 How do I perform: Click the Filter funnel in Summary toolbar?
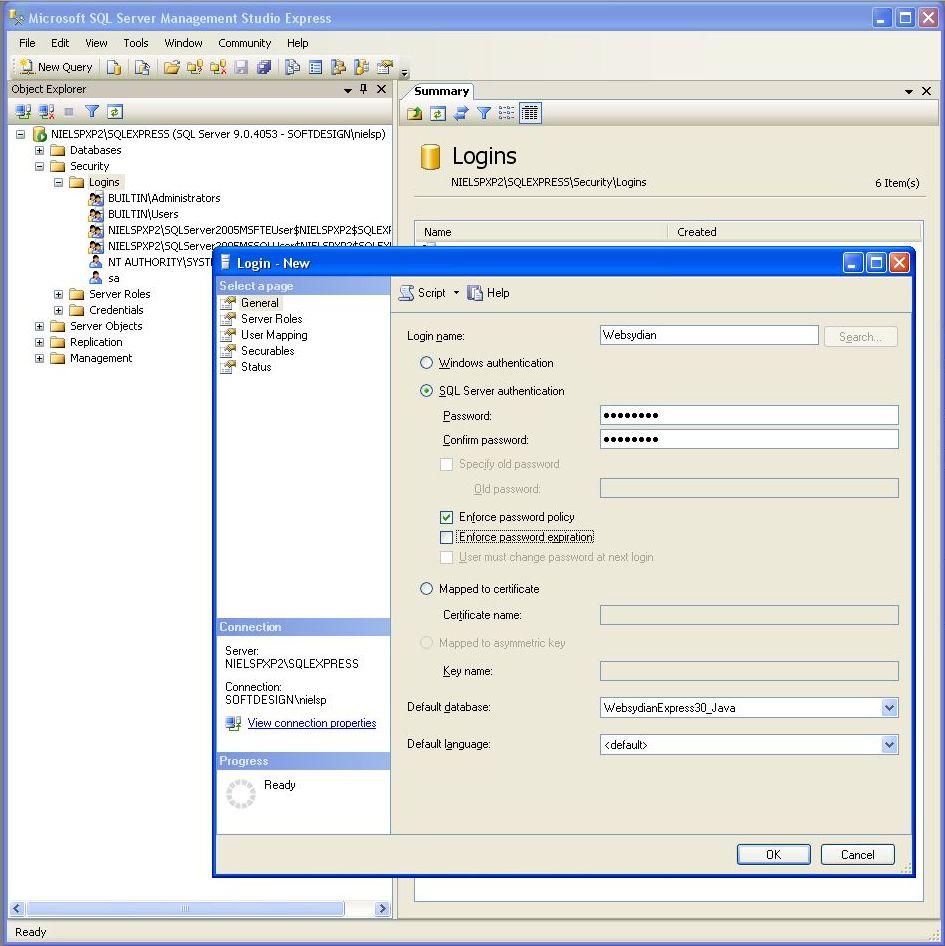[x=483, y=113]
